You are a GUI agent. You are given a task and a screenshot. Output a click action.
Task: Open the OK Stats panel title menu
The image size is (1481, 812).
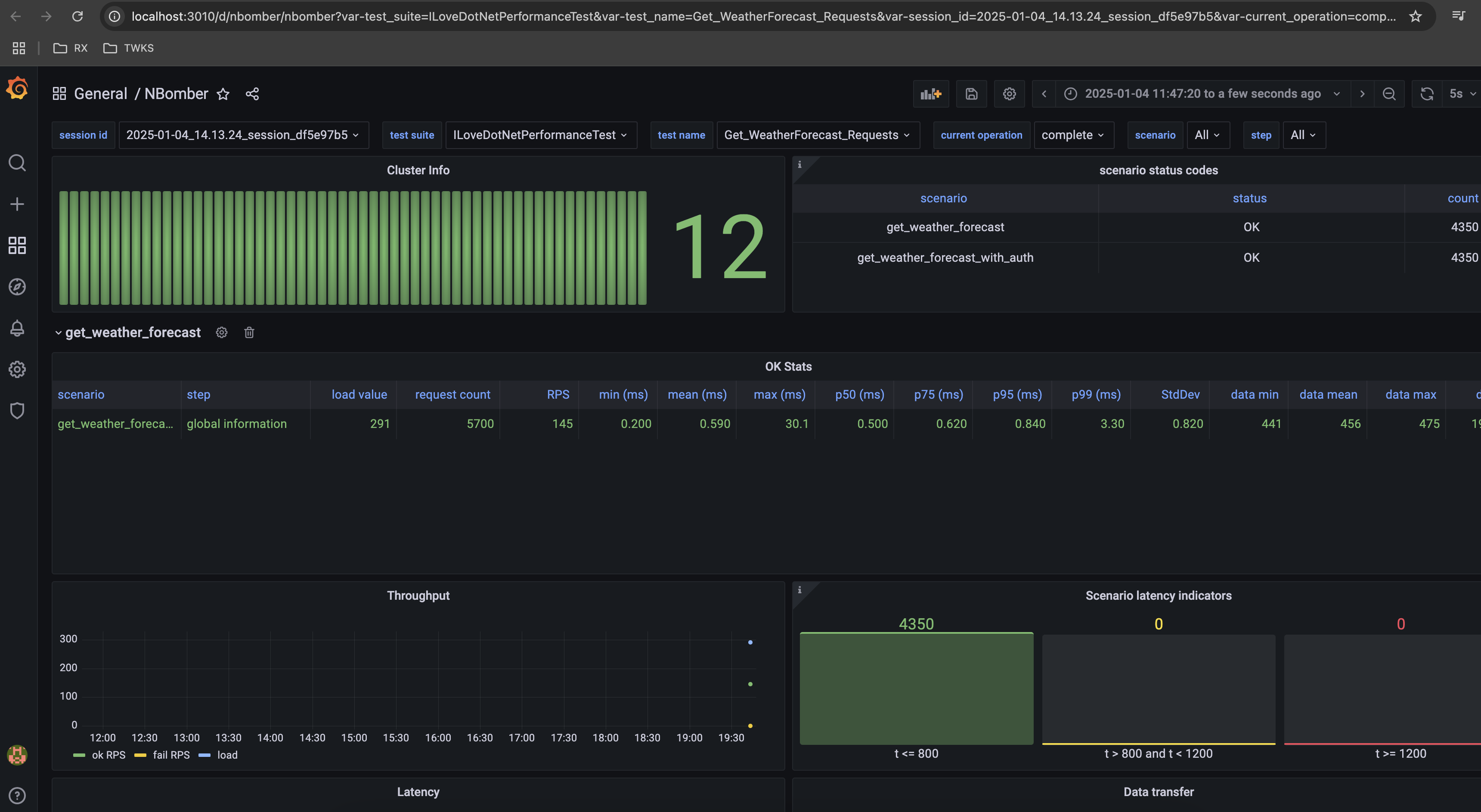[x=788, y=367]
